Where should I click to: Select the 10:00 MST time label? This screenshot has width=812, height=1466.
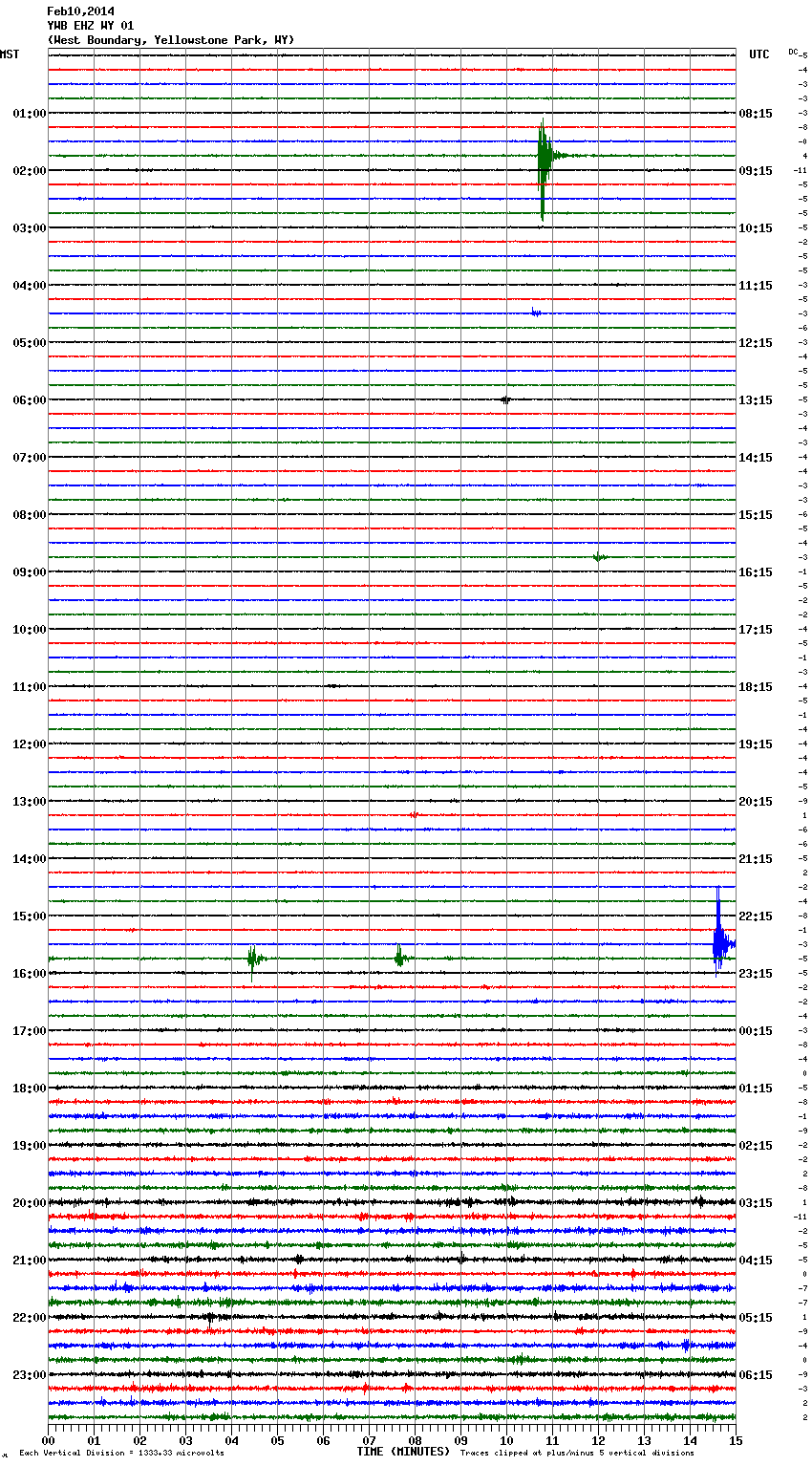click(30, 630)
